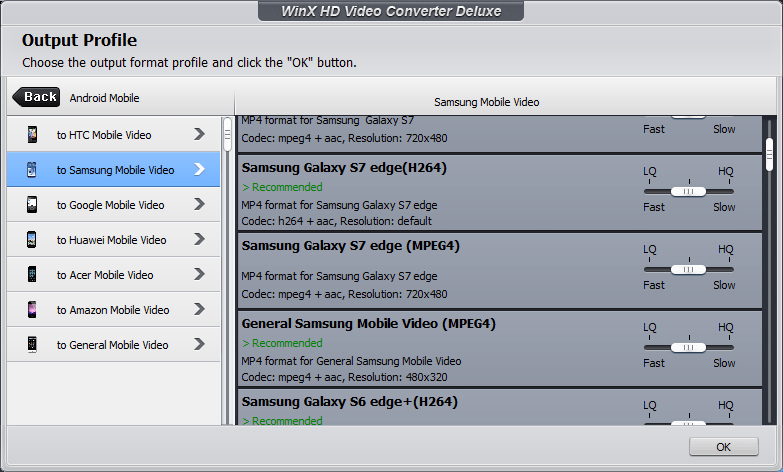Confirm selection with OK button
783x472 pixels.
[x=724, y=447]
